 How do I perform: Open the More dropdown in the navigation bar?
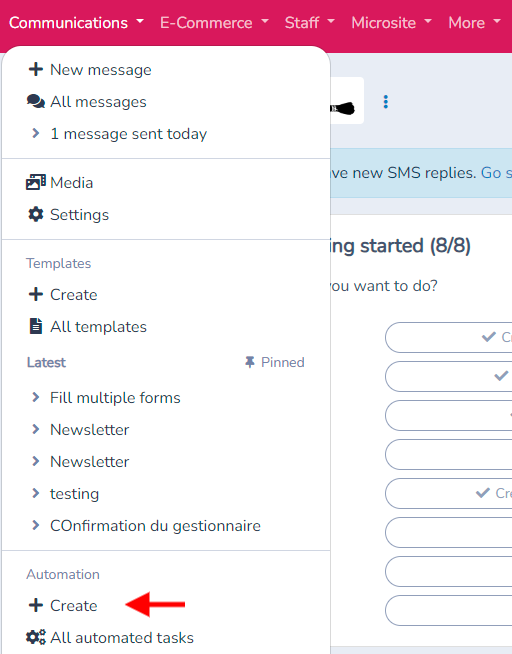click(x=474, y=23)
